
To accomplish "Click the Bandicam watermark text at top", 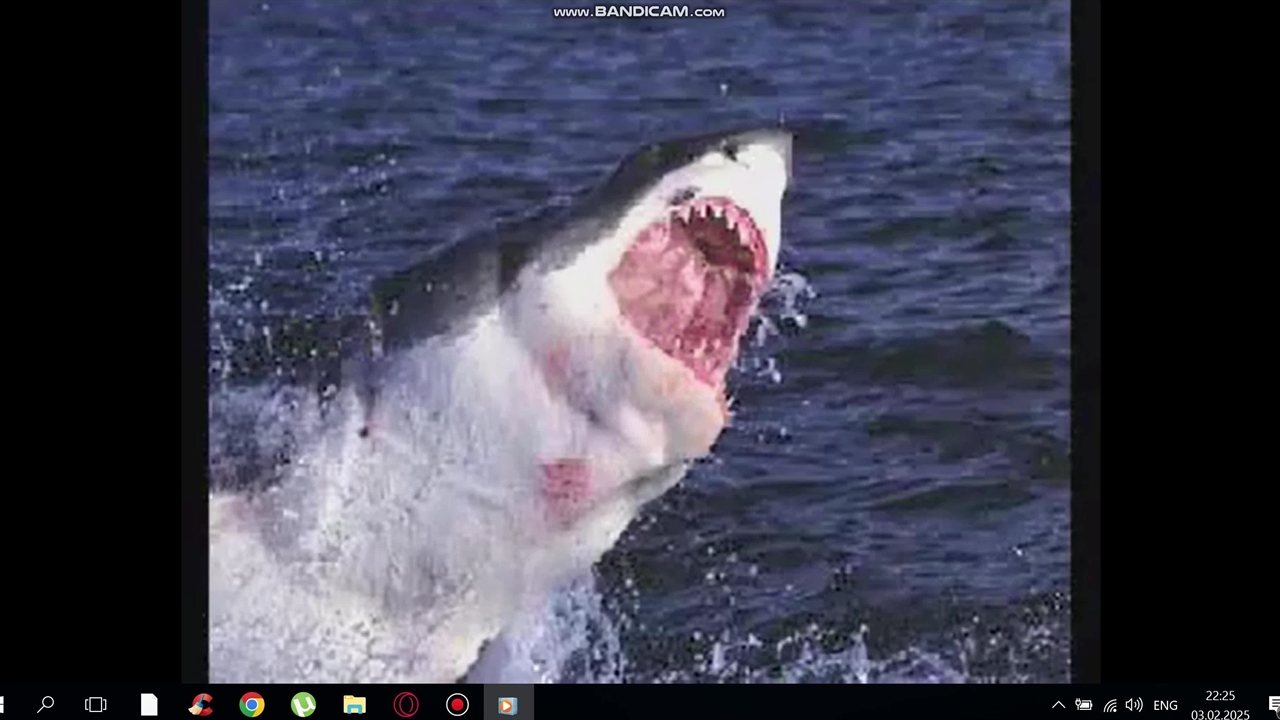I will click(x=639, y=12).
